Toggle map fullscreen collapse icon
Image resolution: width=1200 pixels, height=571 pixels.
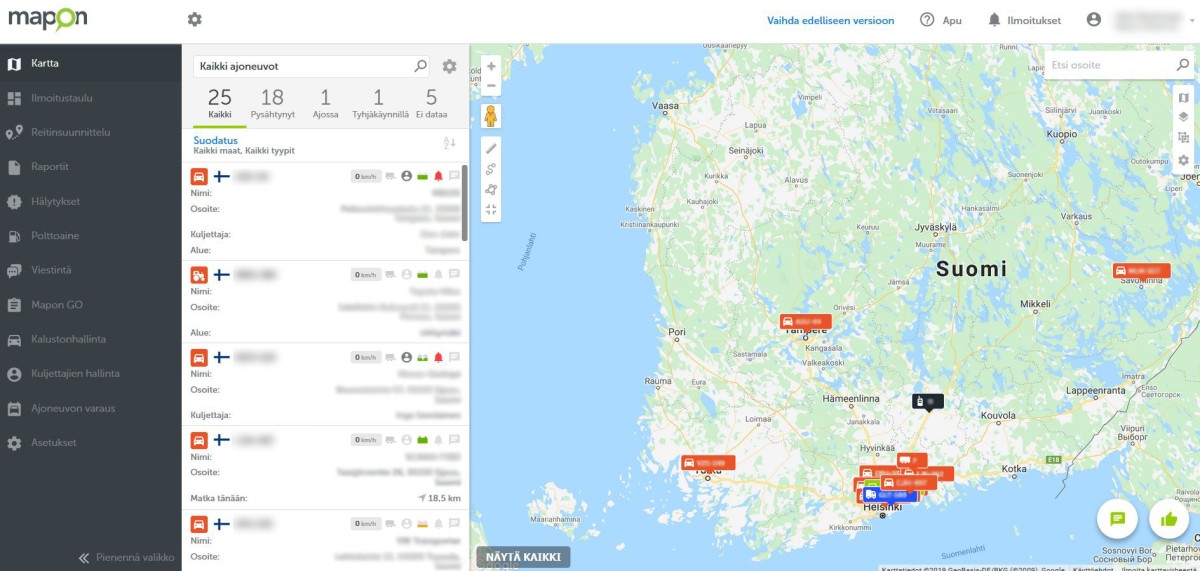tap(491, 210)
